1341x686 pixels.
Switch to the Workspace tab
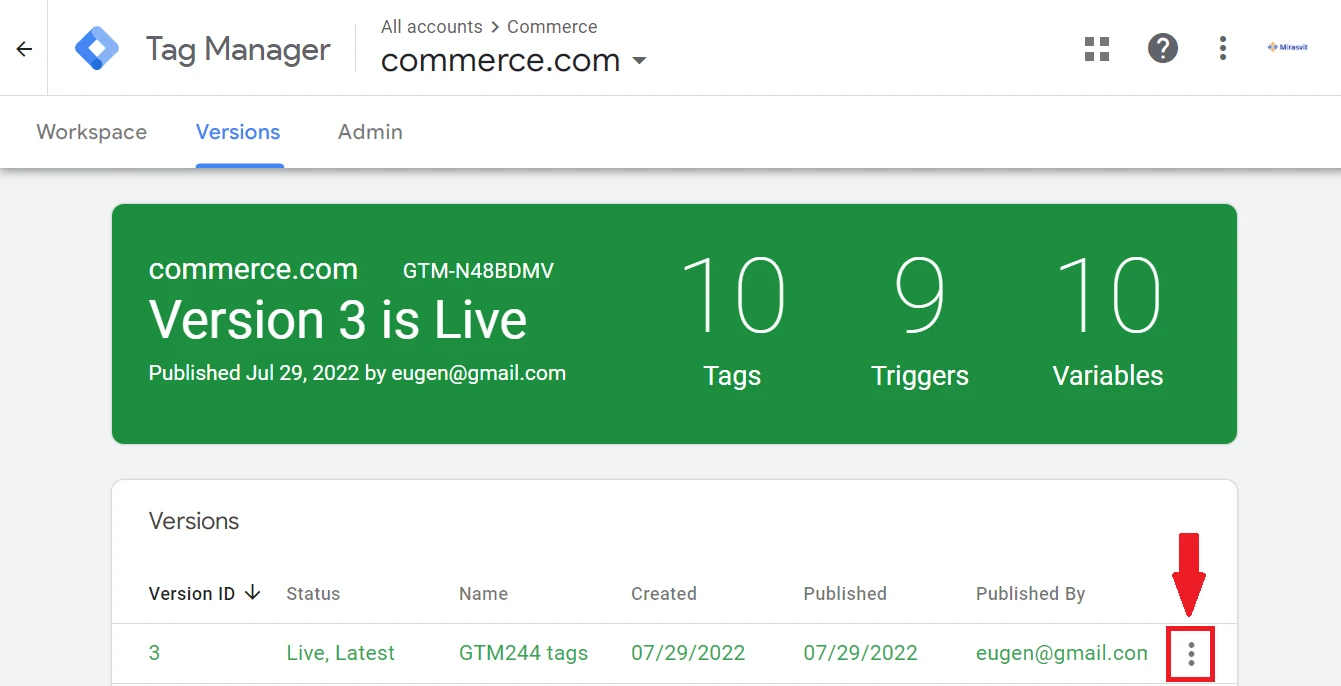pos(91,132)
